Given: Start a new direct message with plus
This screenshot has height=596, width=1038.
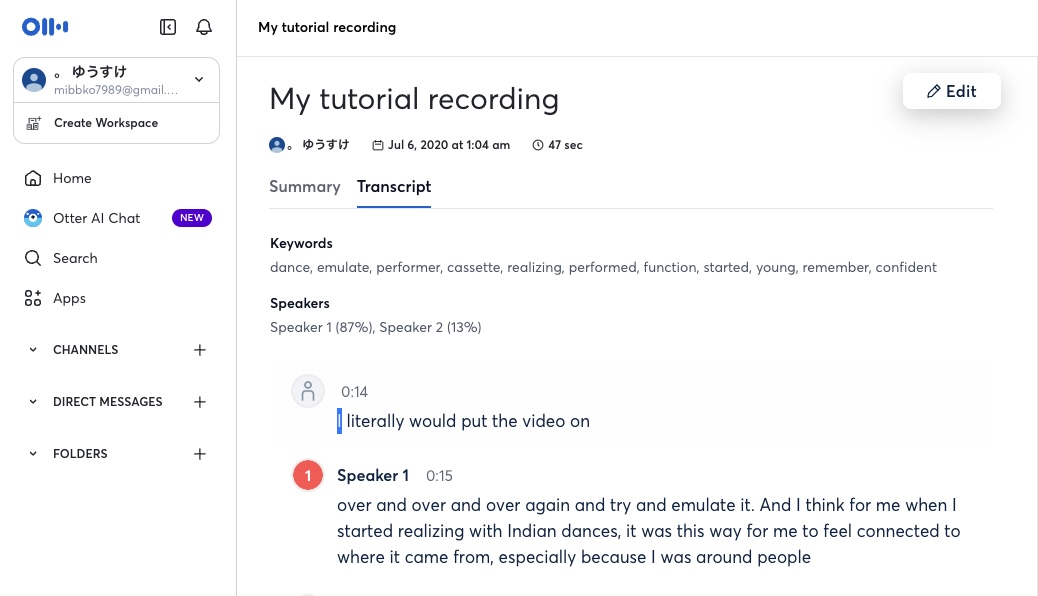Looking at the screenshot, I should [200, 401].
